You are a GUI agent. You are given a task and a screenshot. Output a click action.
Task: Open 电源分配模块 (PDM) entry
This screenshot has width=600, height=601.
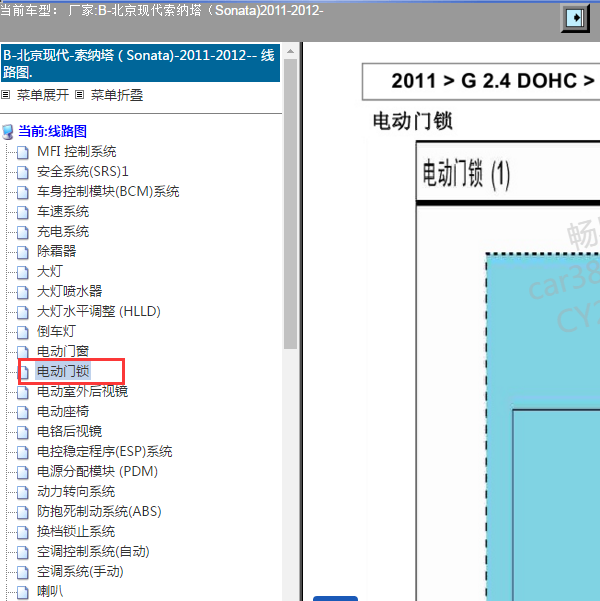pyautogui.click(x=97, y=471)
